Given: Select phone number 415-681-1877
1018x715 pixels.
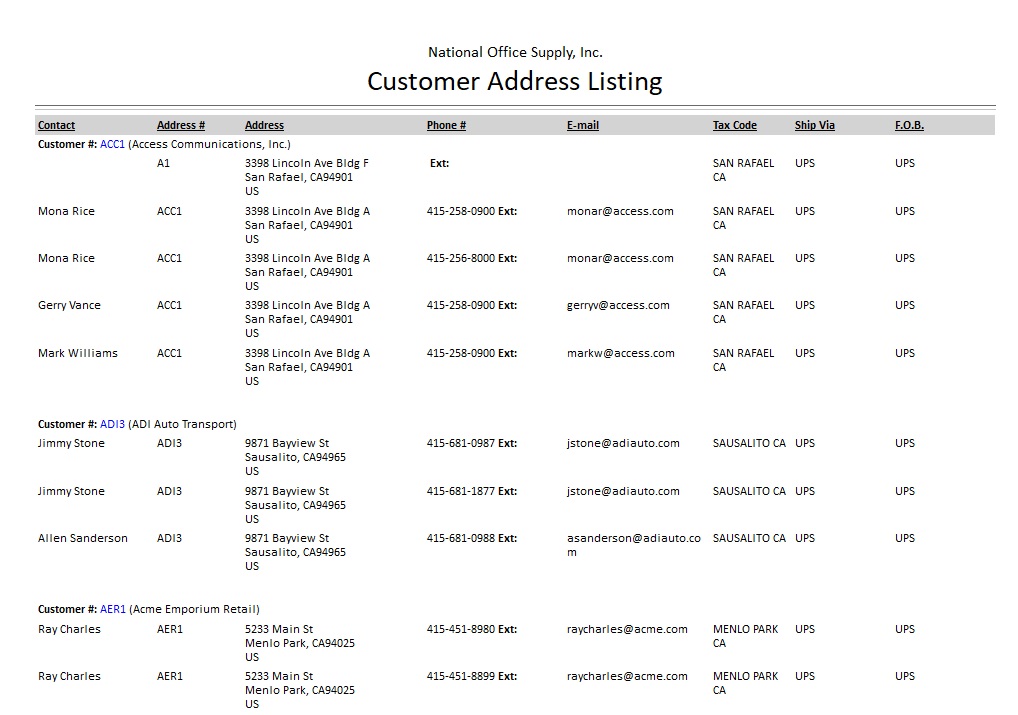Looking at the screenshot, I should coord(460,491).
